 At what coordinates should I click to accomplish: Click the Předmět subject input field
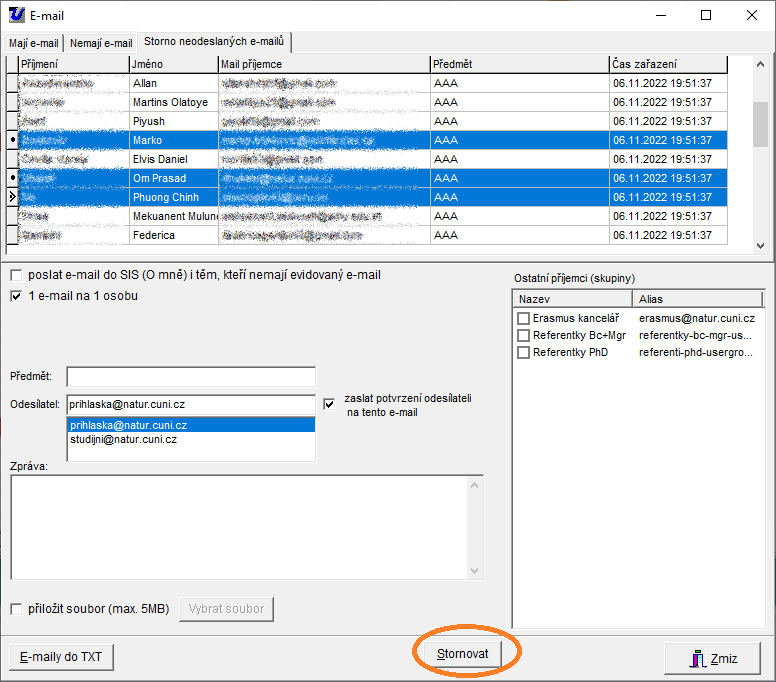(190, 377)
